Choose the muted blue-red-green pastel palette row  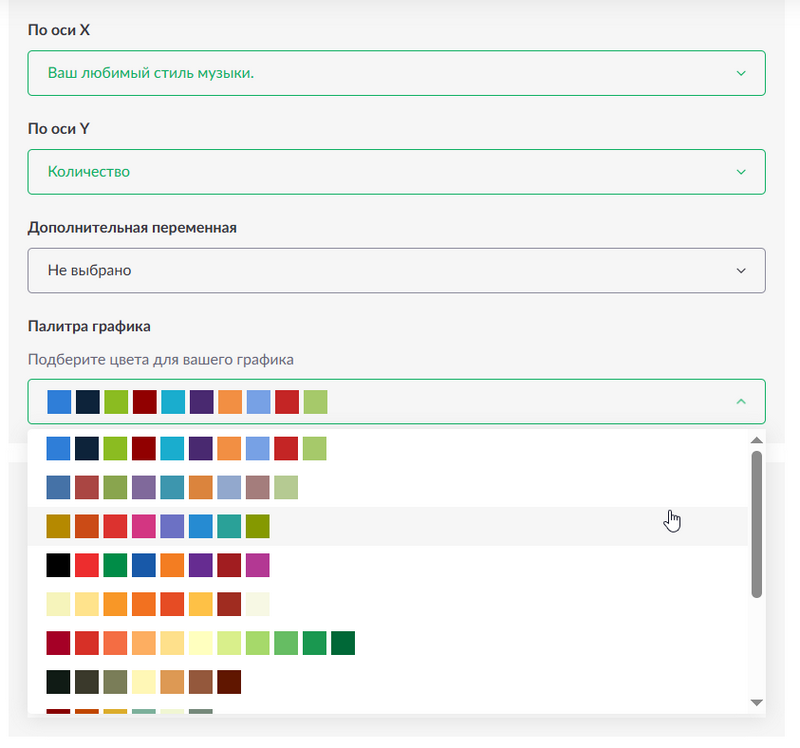point(388,487)
